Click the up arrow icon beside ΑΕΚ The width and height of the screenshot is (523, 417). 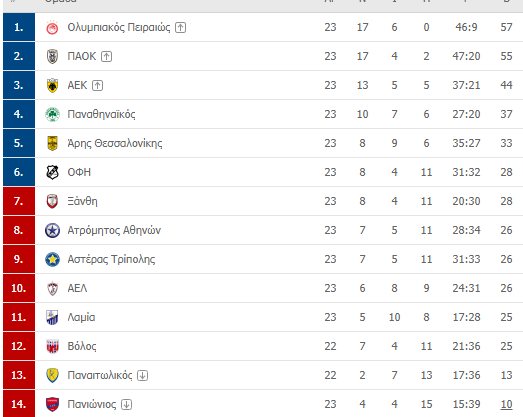[97, 85]
